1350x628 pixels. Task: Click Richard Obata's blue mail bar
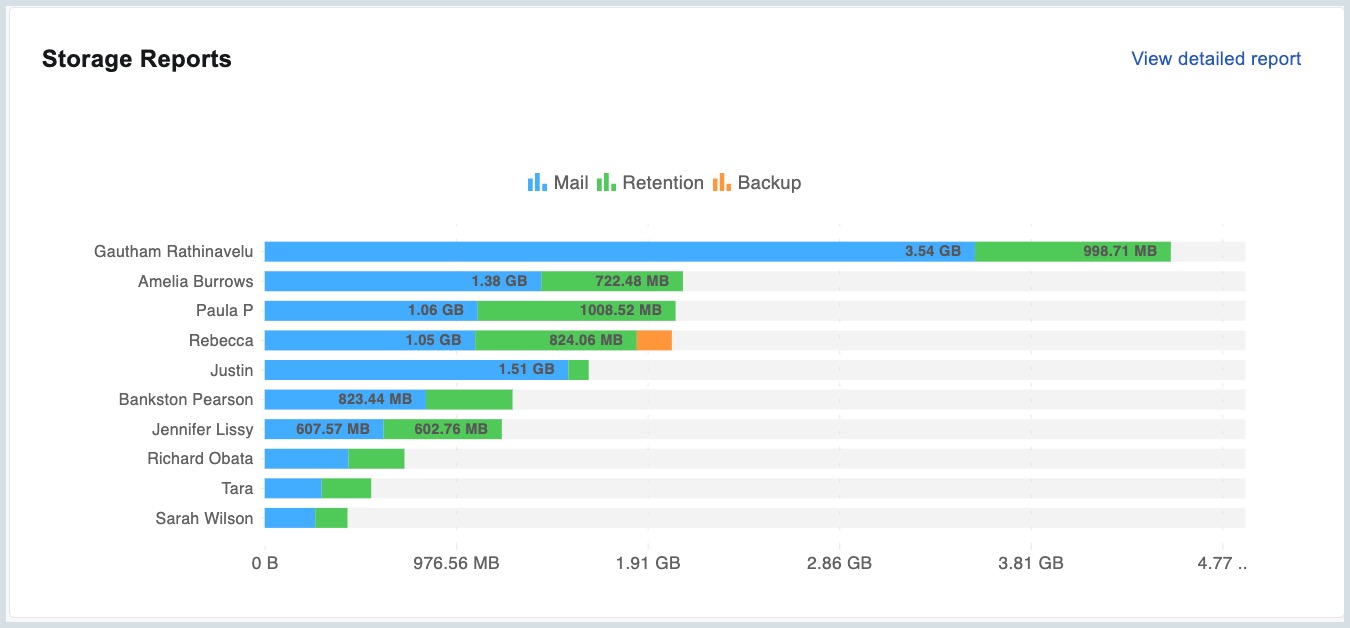306,459
